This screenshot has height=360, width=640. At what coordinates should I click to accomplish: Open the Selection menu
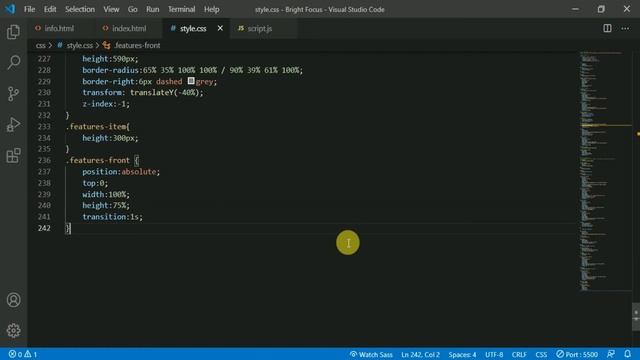click(80, 9)
